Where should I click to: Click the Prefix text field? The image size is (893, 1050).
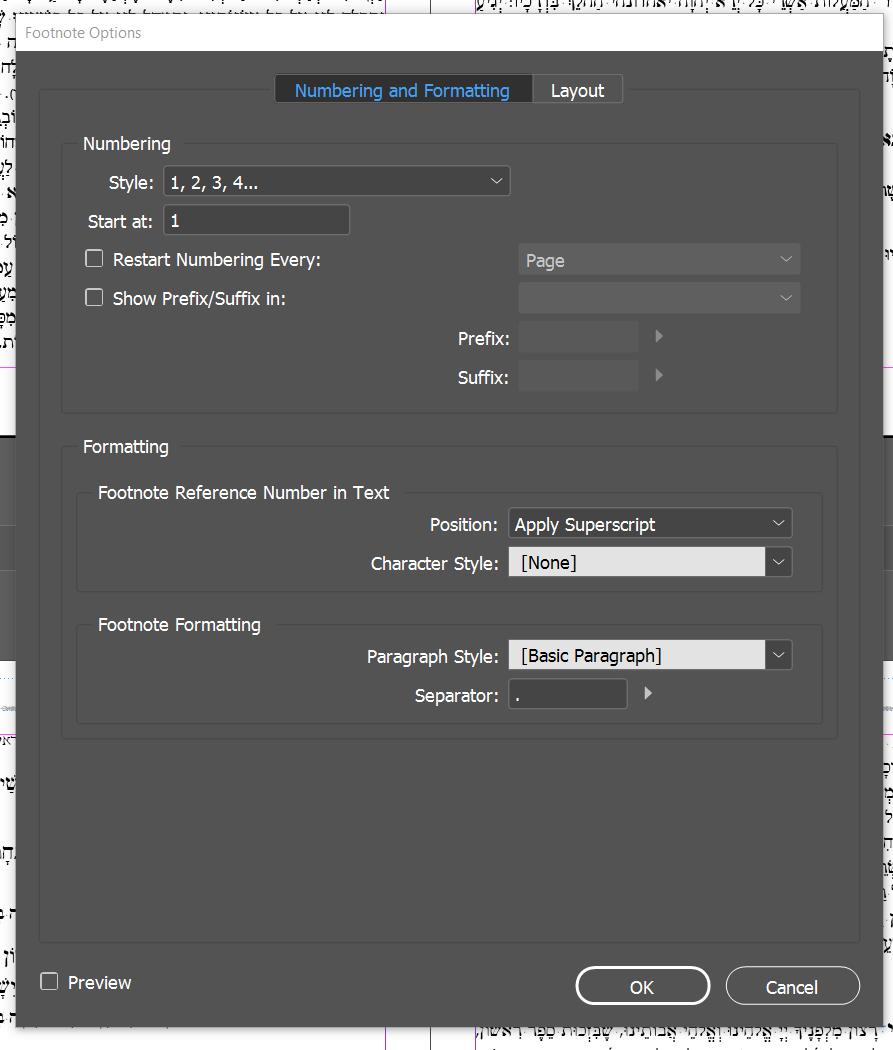[578, 338]
